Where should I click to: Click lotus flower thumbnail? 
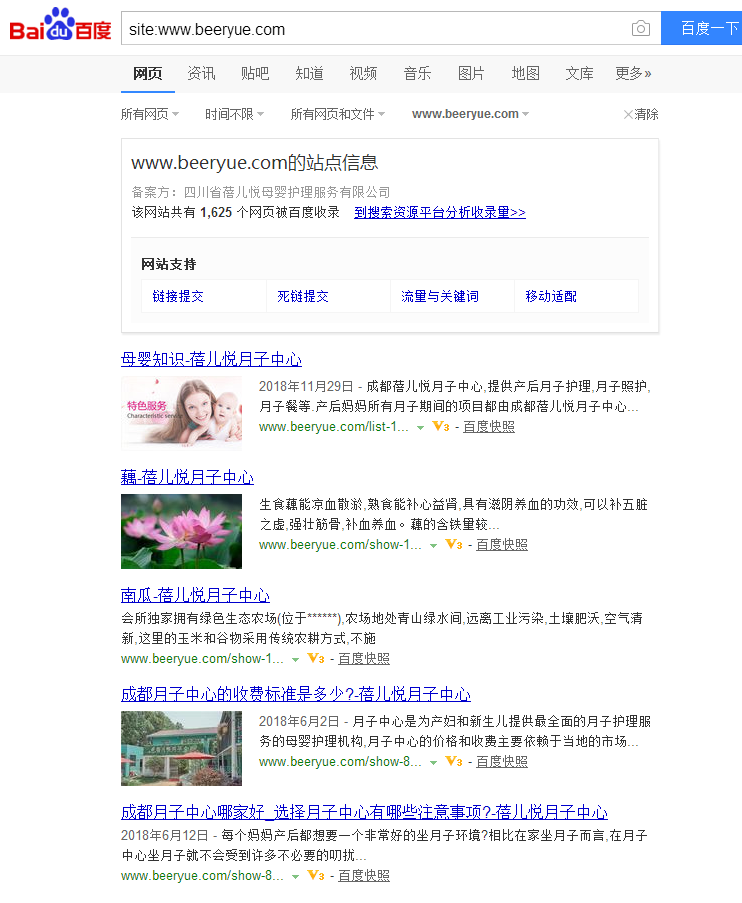click(x=181, y=532)
